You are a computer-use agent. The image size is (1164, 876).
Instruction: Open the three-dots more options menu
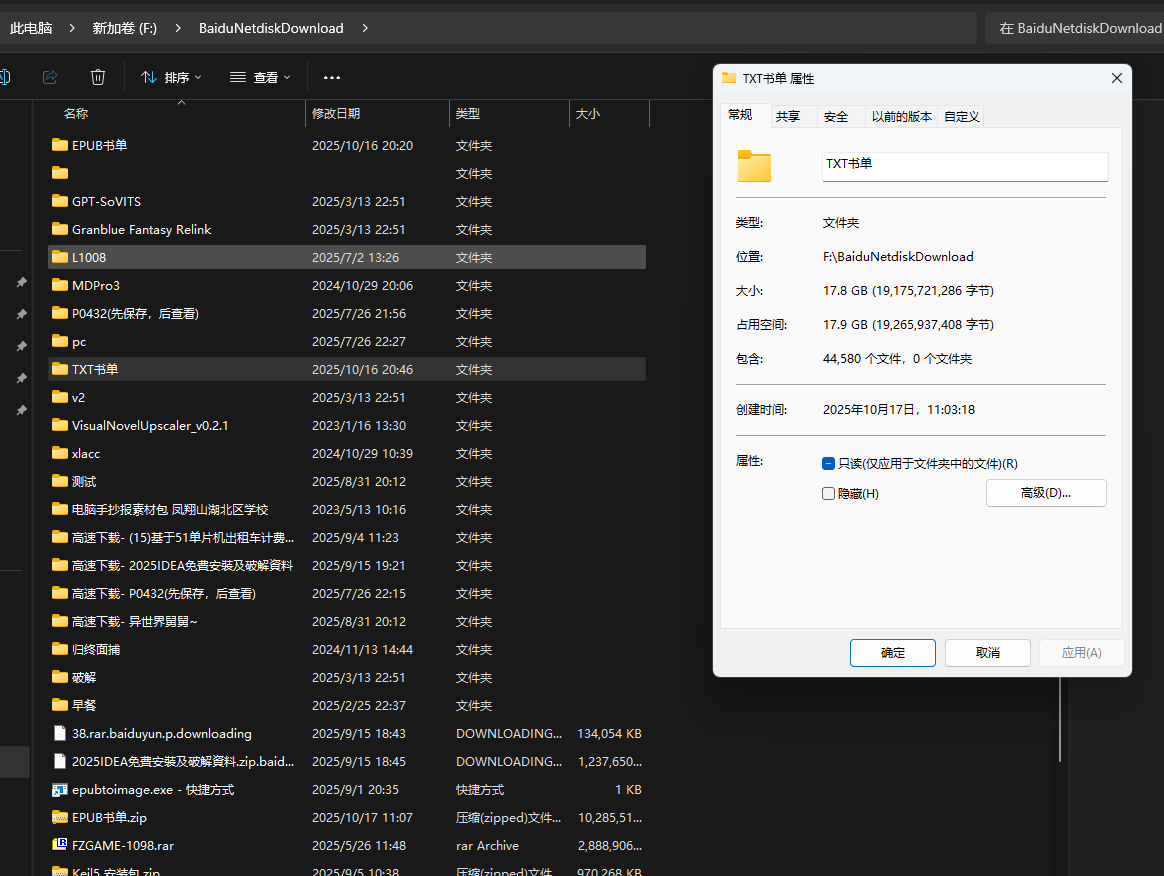(332, 77)
